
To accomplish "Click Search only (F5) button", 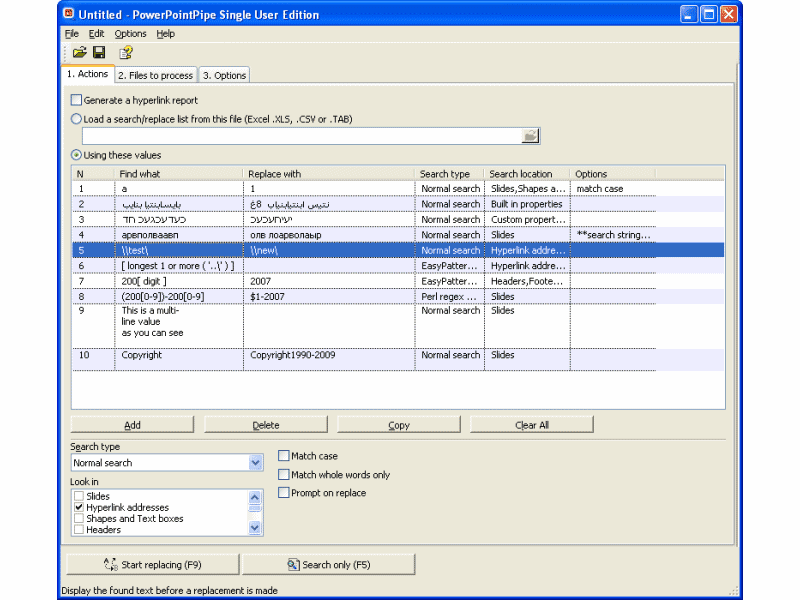I will tap(329, 564).
